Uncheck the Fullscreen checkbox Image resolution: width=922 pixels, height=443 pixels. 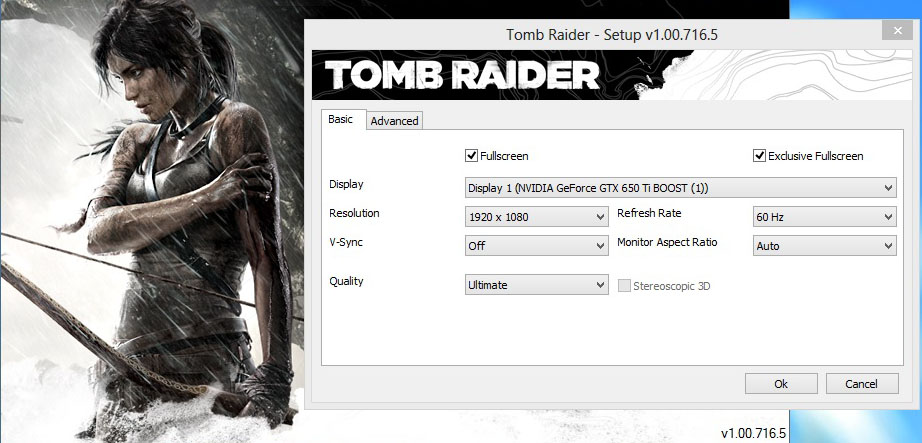[470, 156]
